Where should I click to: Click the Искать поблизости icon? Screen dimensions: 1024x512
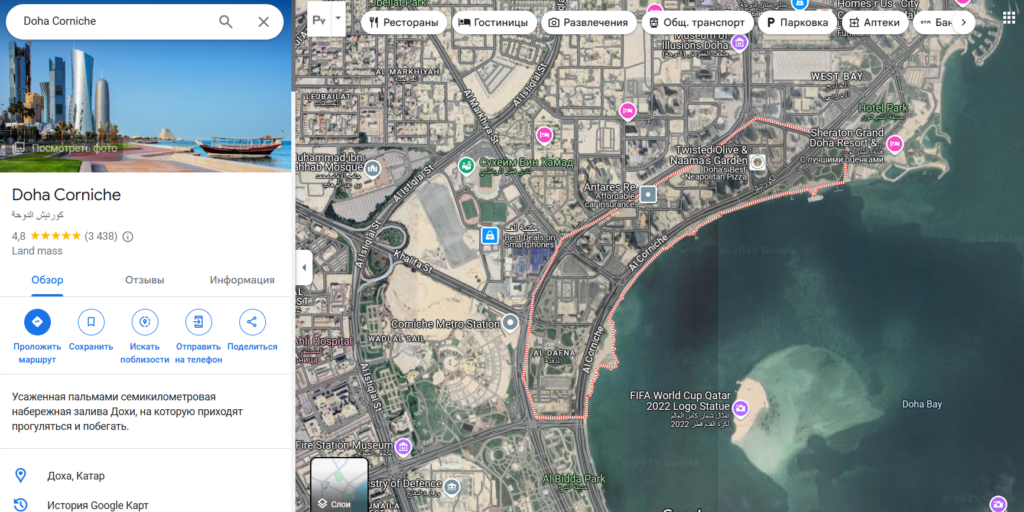pos(145,322)
